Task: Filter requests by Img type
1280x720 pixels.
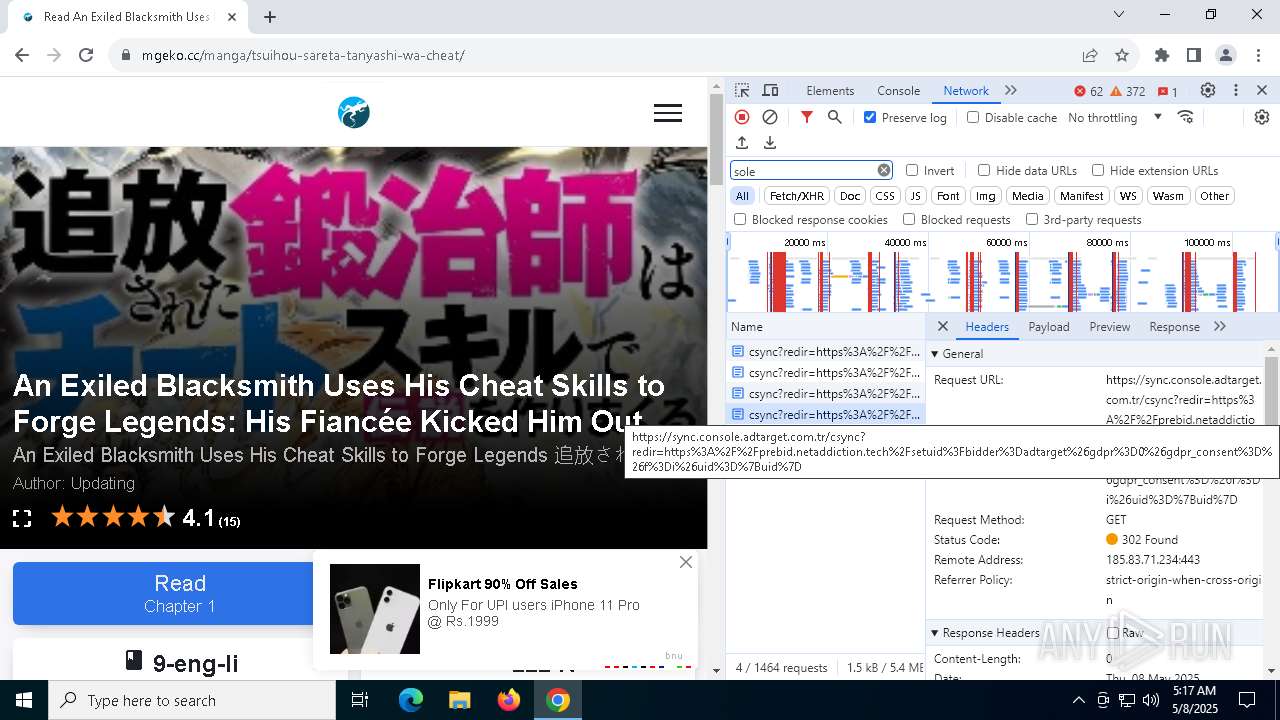Action: [x=985, y=196]
